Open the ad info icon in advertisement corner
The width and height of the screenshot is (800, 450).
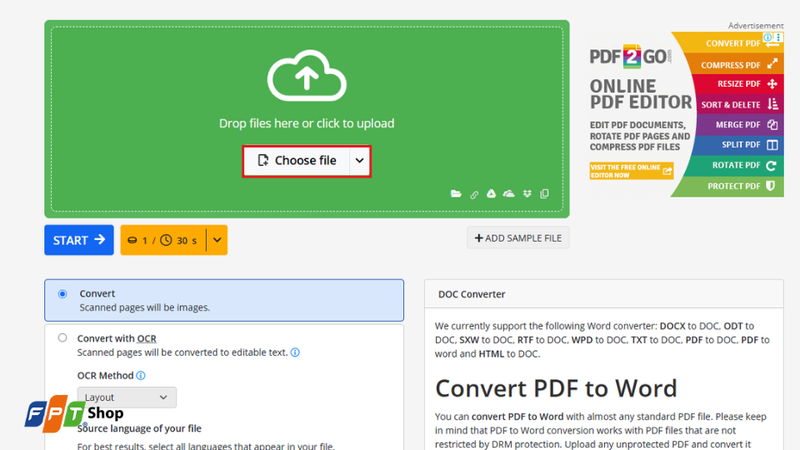point(767,37)
